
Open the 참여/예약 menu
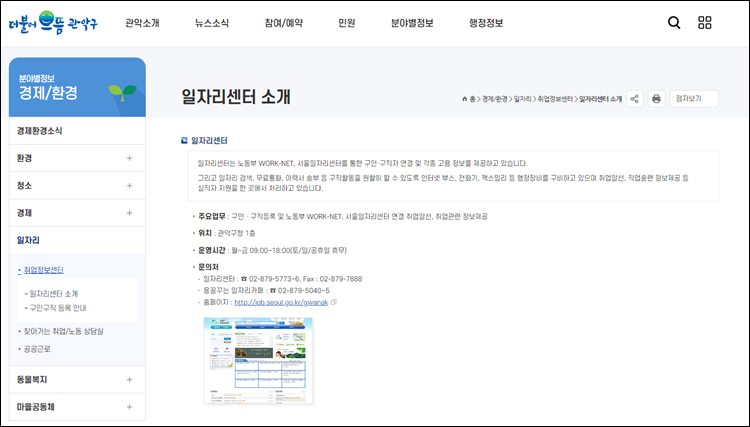point(284,23)
